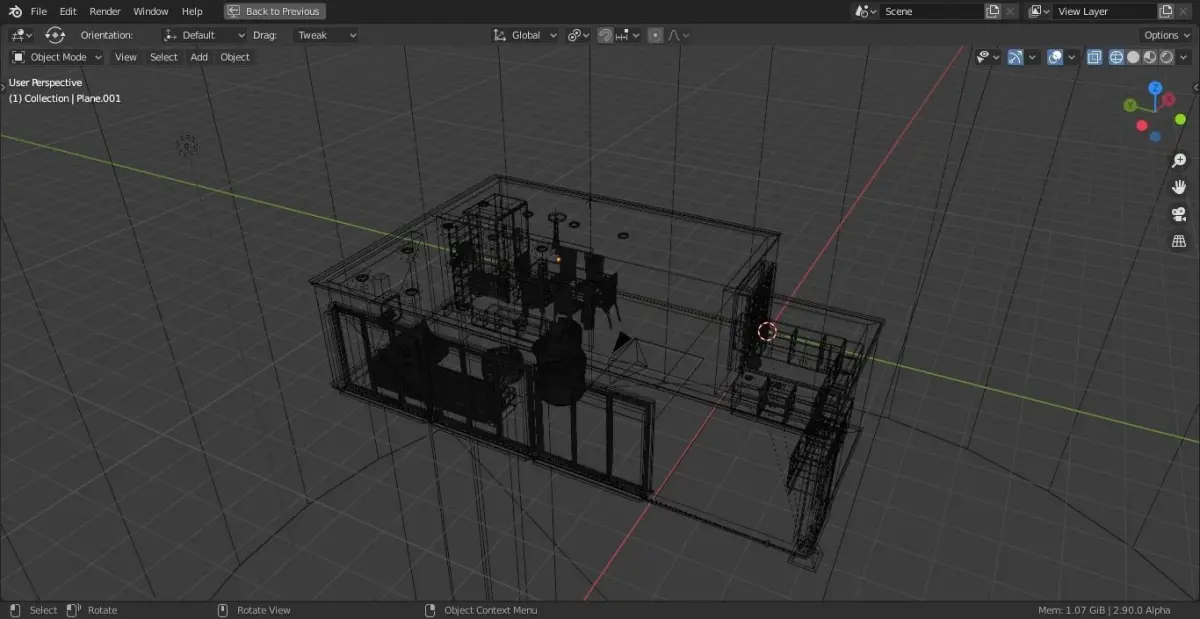Click the pan view hand icon
Screen dimensions: 1200x619
click(x=1179, y=188)
